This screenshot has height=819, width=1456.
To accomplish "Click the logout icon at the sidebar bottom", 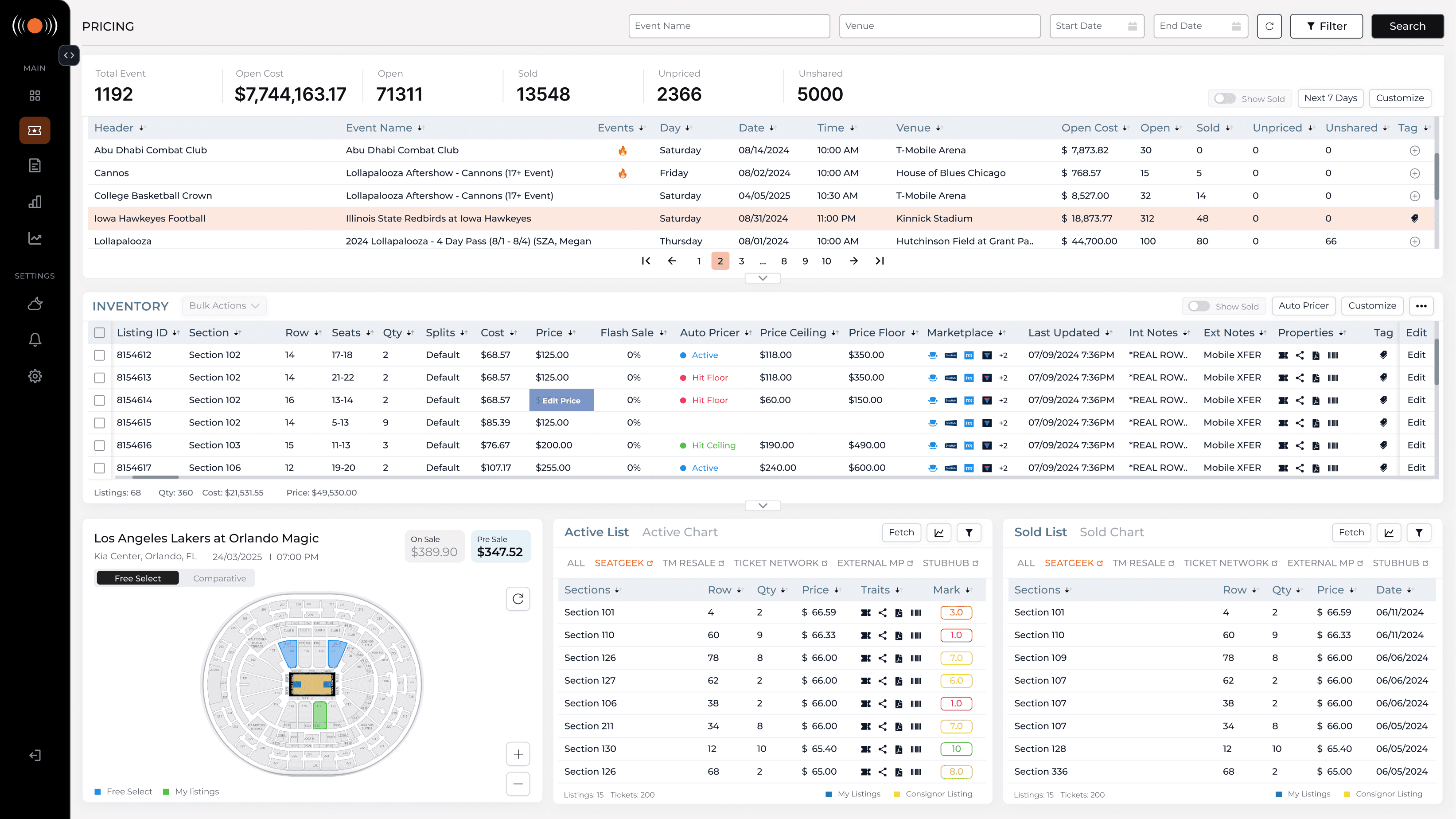I will pos(35,755).
